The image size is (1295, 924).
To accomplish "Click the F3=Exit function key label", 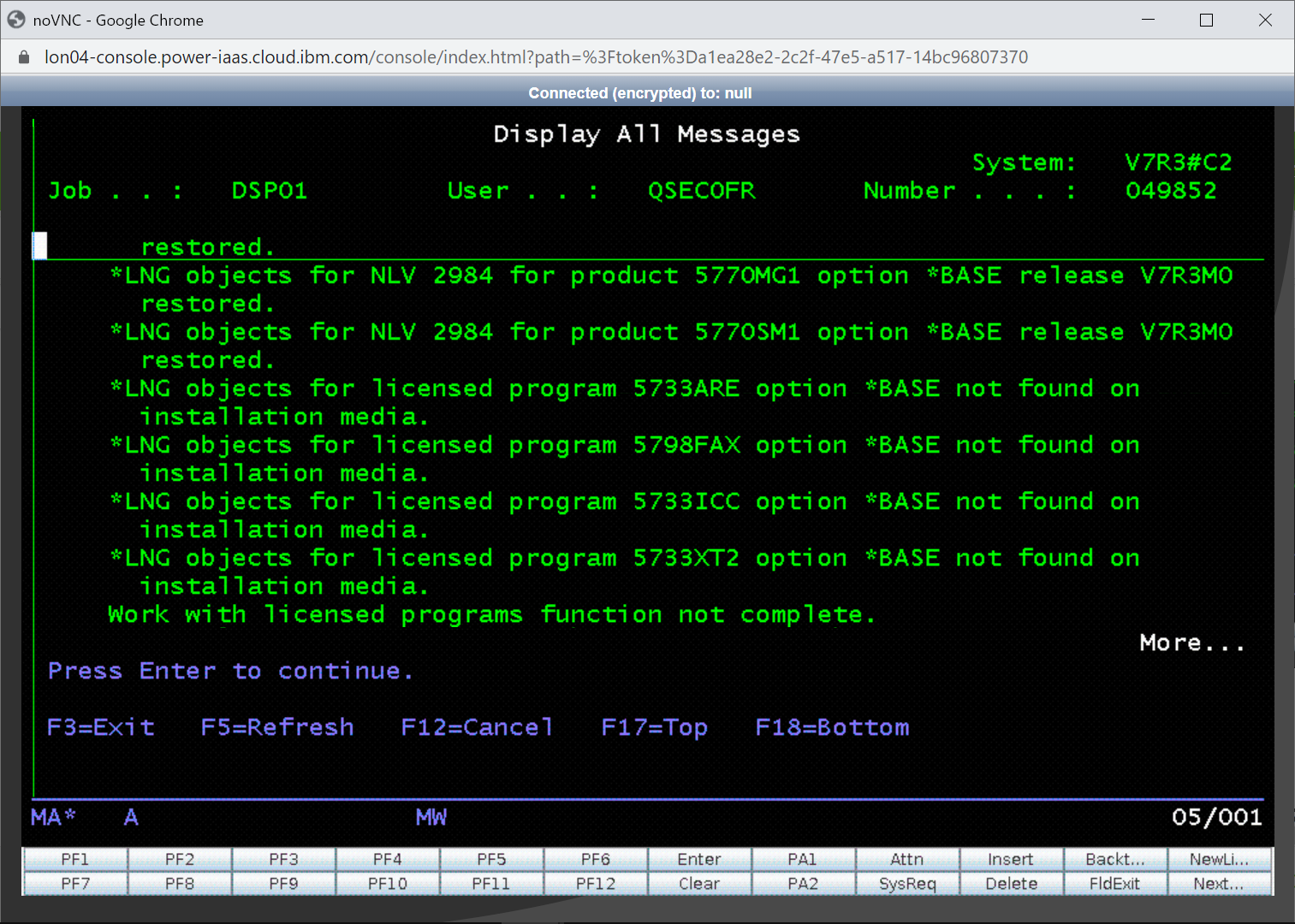I will click(x=101, y=727).
